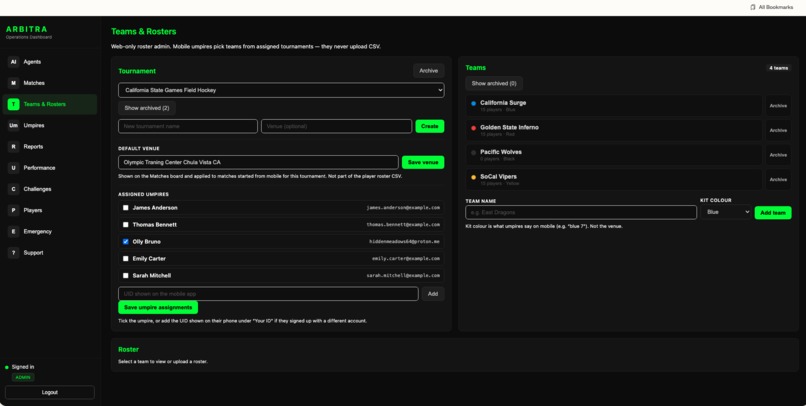Archive the California Surge team

pyautogui.click(x=778, y=106)
